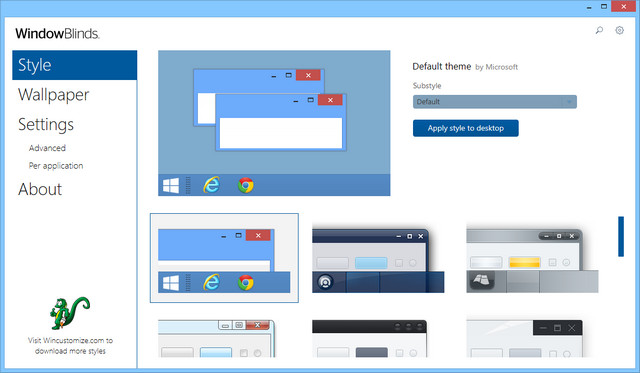Viewport: 640px width, 373px height.
Task: Open the search magnifier icon
Action: [x=599, y=30]
